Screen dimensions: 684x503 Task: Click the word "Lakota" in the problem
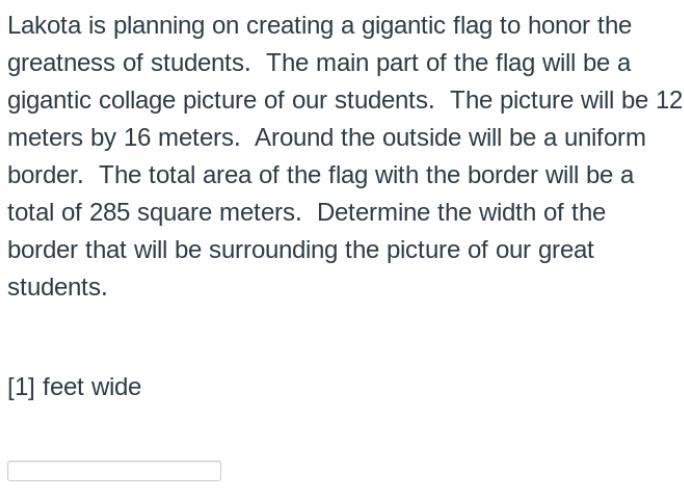click(44, 25)
